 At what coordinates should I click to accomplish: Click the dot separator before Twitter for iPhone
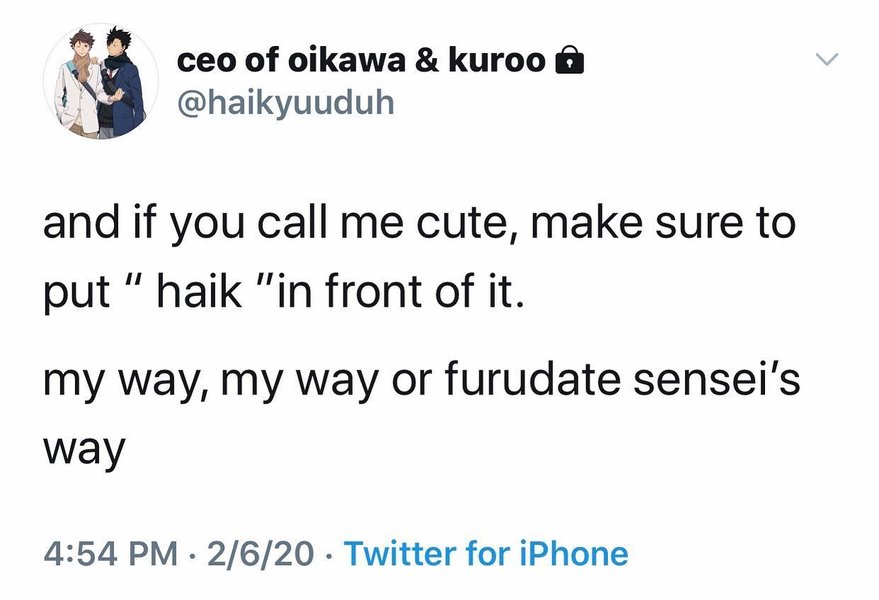click(x=332, y=554)
